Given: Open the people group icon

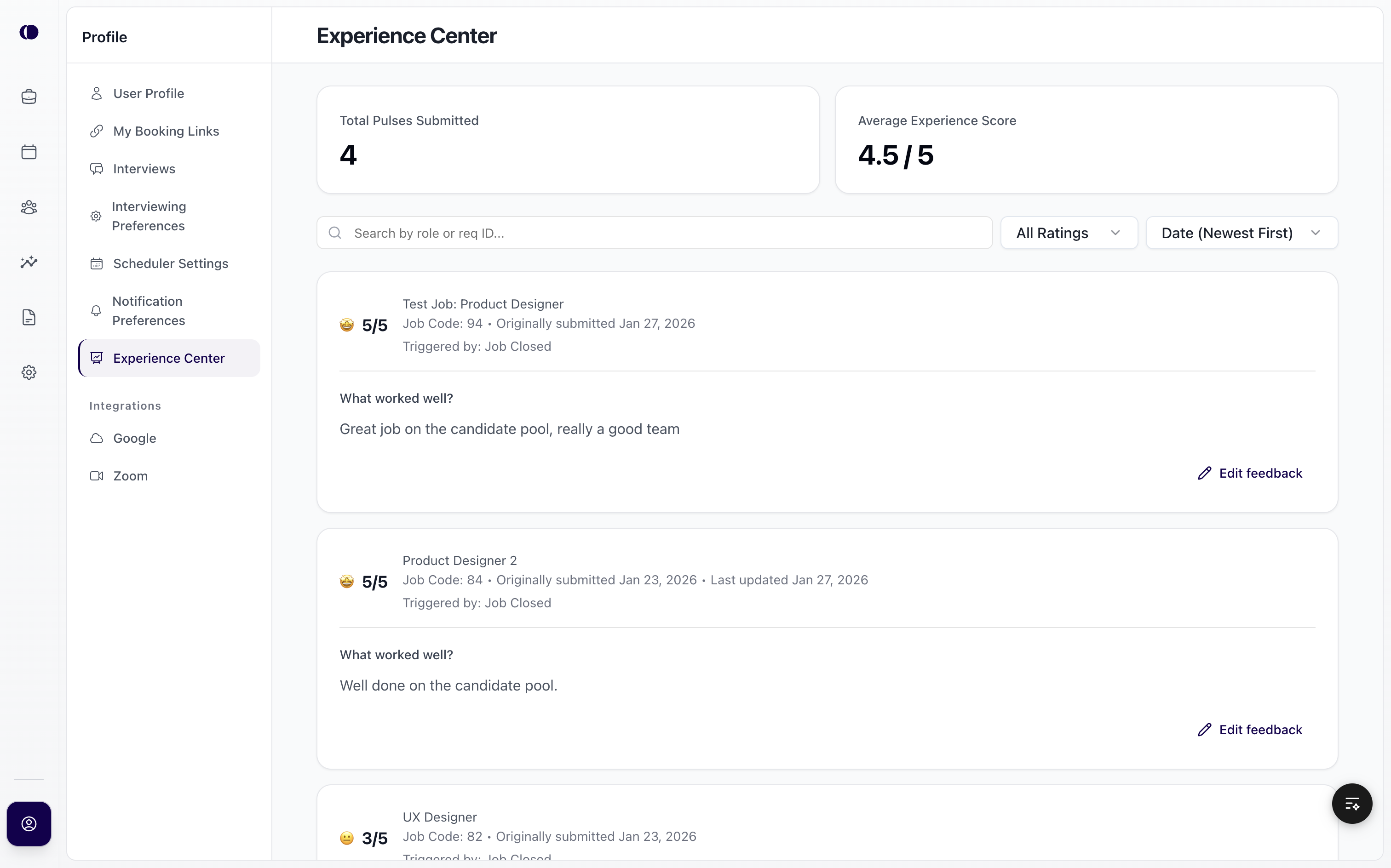Looking at the screenshot, I should click(x=29, y=207).
